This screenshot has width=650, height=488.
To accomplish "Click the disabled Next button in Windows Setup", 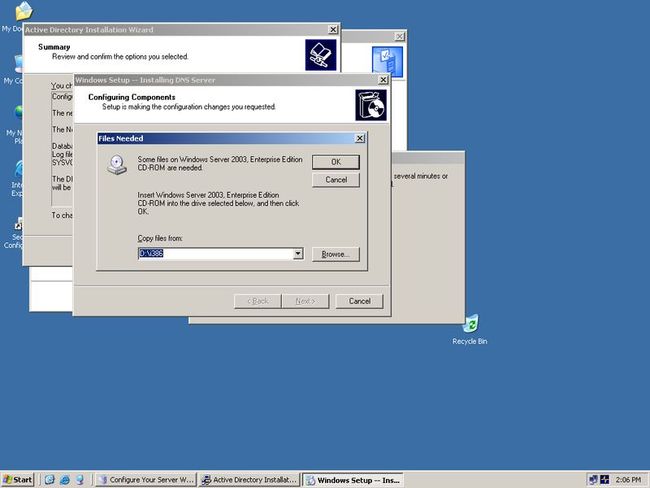I will tap(306, 301).
